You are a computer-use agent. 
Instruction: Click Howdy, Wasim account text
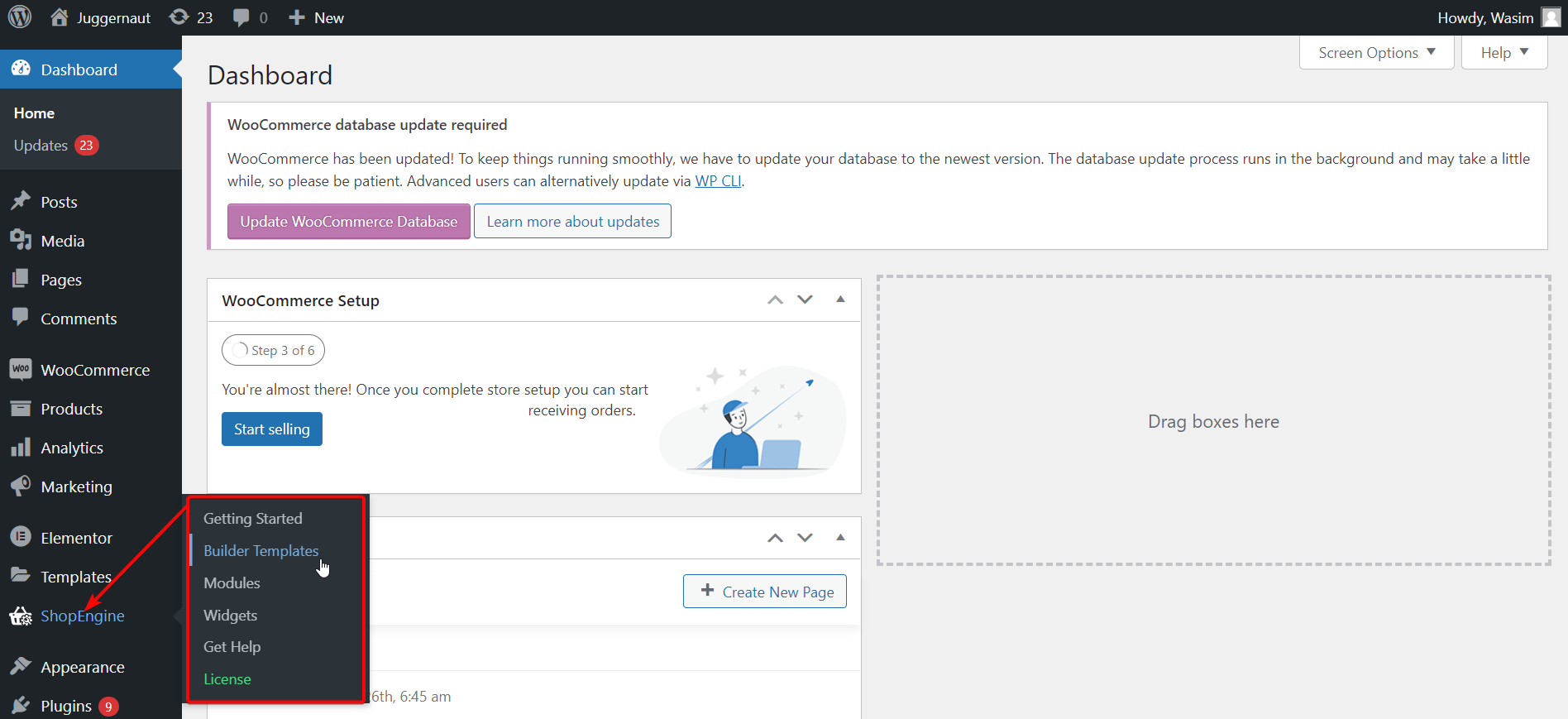pyautogui.click(x=1485, y=17)
